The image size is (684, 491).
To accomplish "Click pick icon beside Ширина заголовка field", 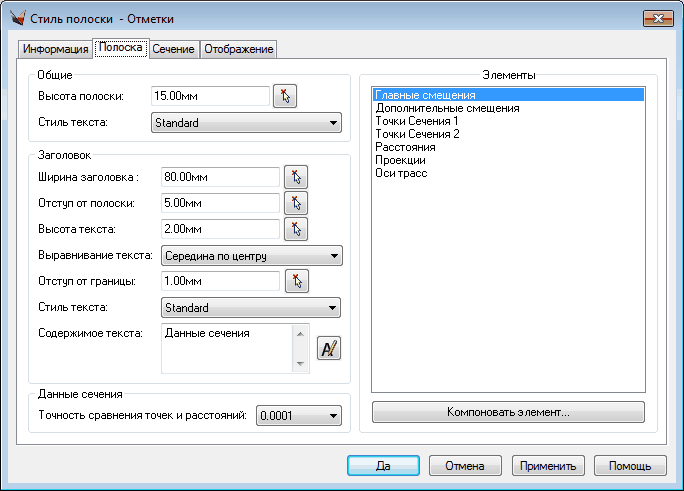I will pos(295,177).
